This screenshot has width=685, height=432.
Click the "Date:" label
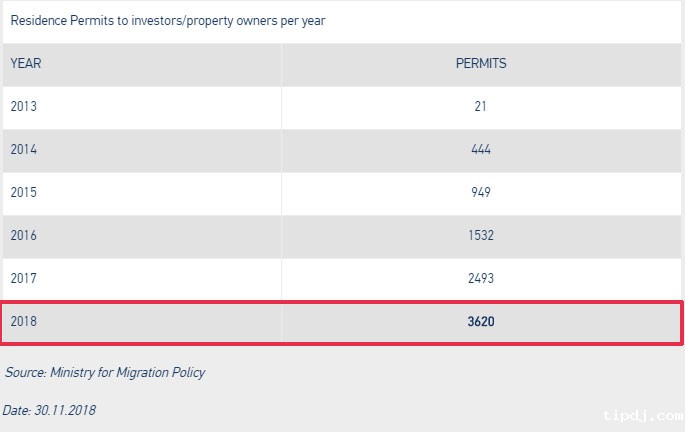17,410
